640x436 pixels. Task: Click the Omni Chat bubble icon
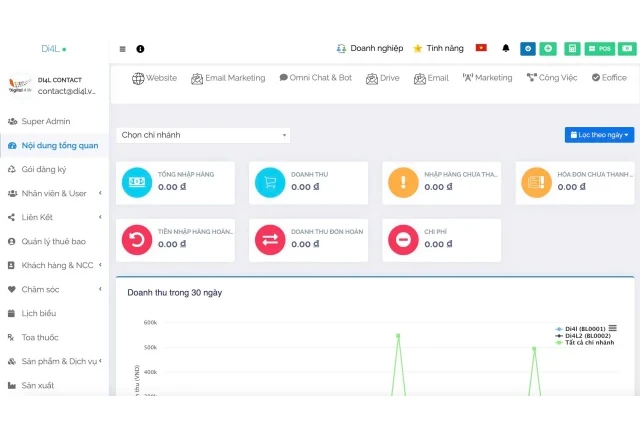(284, 77)
